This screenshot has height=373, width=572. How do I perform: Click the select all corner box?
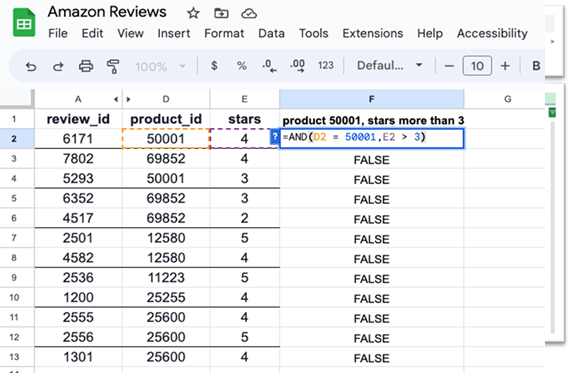pyautogui.click(x=17, y=99)
